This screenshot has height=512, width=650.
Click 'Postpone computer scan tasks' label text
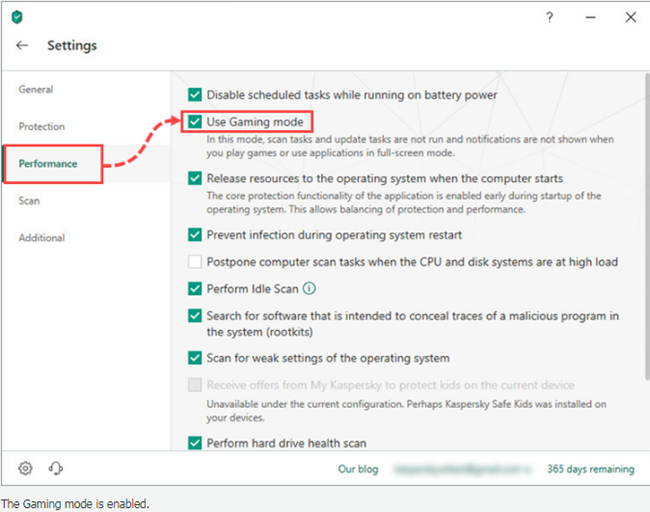(x=412, y=262)
